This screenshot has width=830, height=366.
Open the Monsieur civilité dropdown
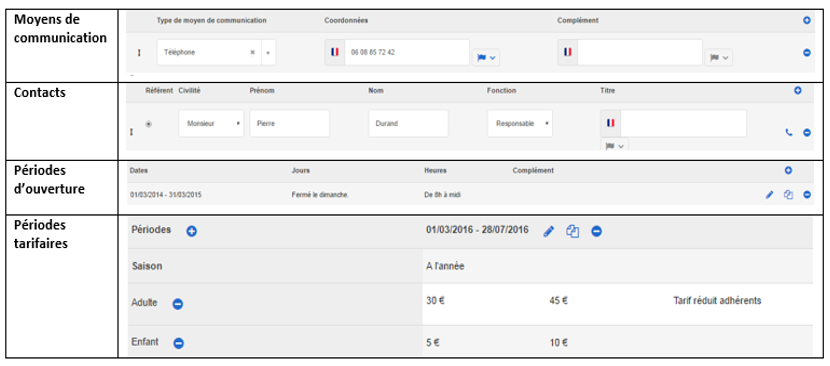tap(211, 123)
